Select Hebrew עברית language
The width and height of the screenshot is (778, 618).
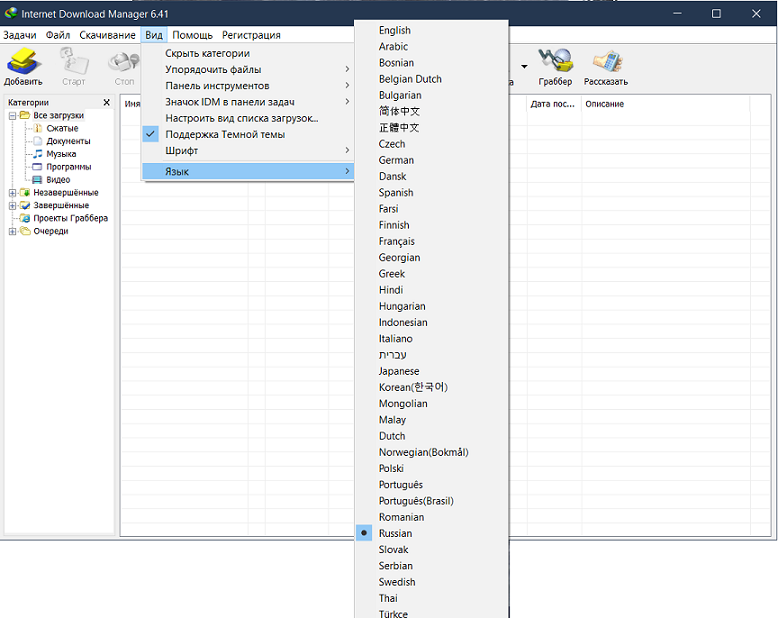(x=432, y=355)
